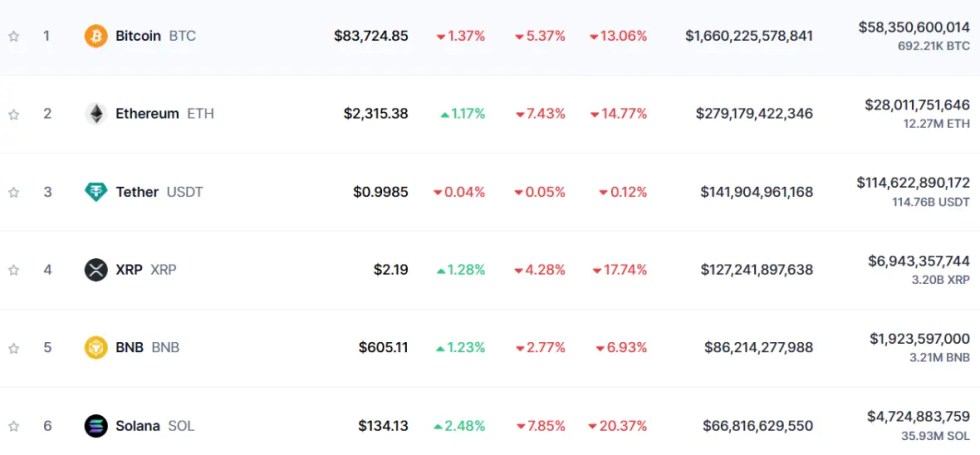Toggle the watchlist star for Ethereum

pyautogui.click(x=14, y=114)
